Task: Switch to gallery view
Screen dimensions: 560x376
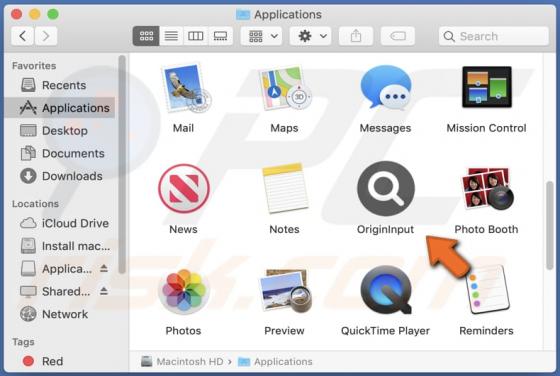Action: tap(220, 36)
